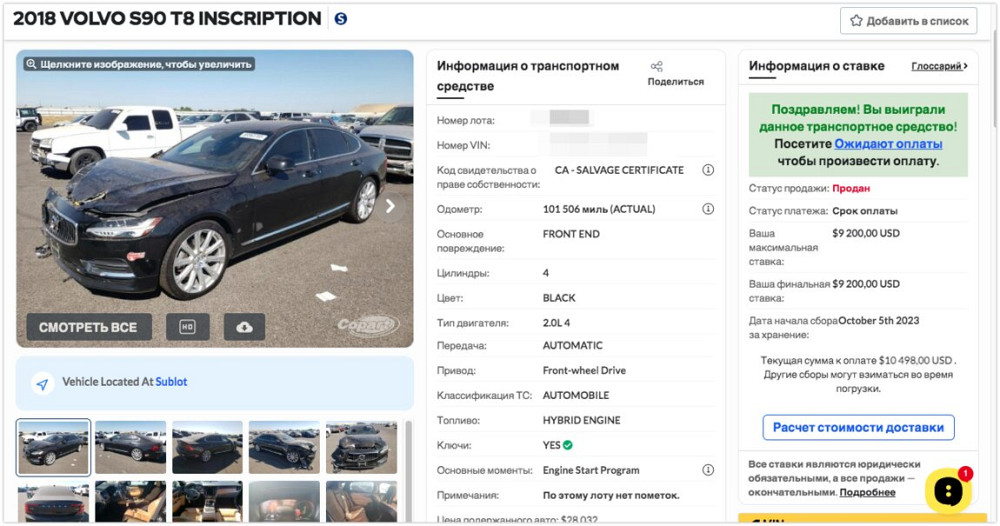Click the info icon beside salvage certificate

click(x=708, y=170)
